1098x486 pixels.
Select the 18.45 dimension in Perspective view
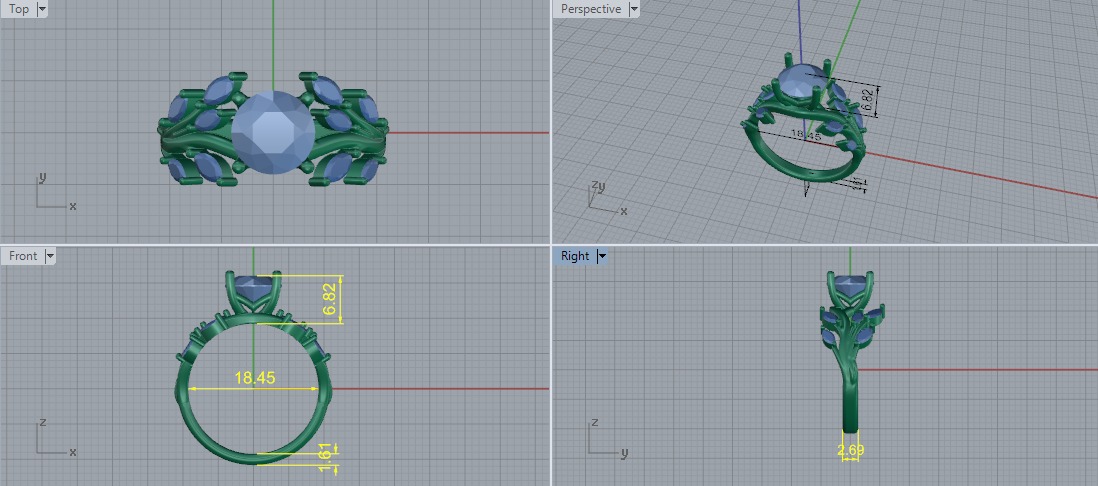coord(805,134)
